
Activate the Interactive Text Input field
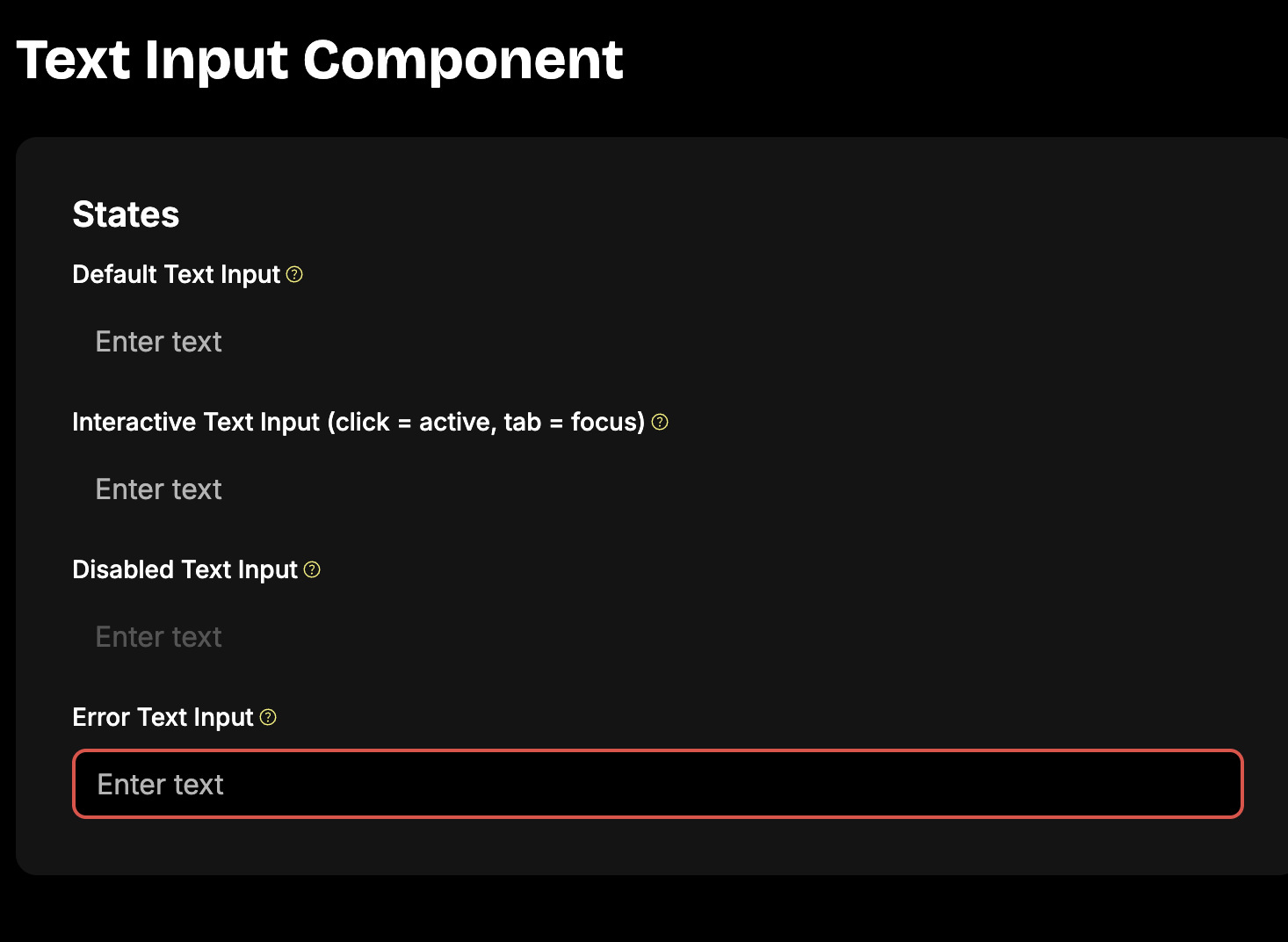coord(658,489)
